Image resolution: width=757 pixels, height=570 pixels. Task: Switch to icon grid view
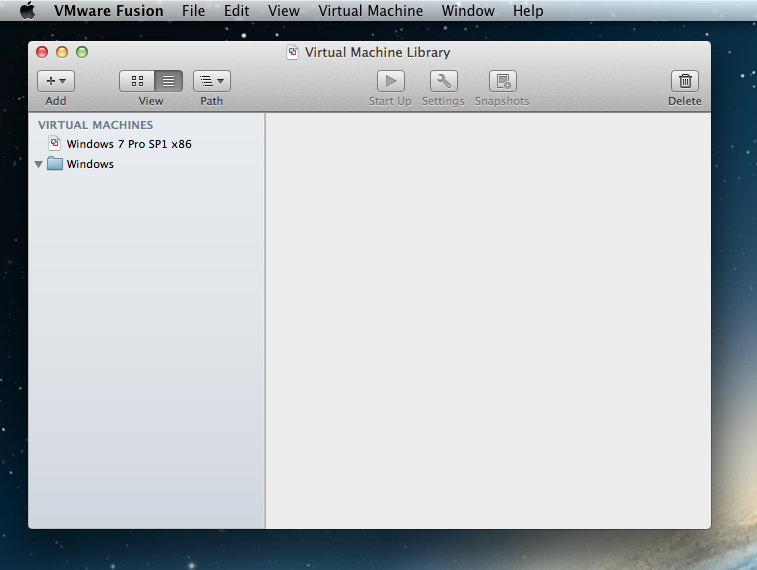[137, 81]
